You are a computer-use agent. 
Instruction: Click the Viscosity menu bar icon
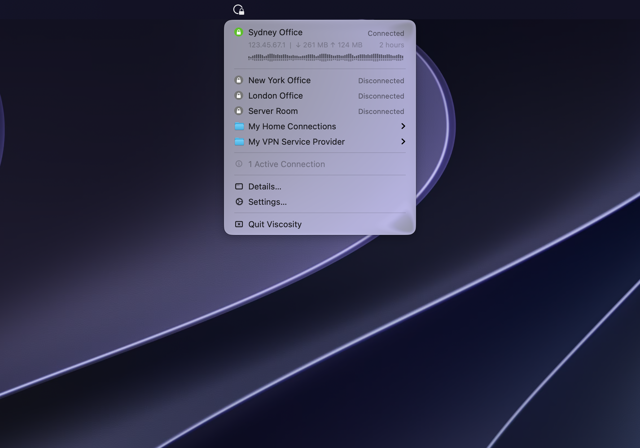pyautogui.click(x=238, y=9)
